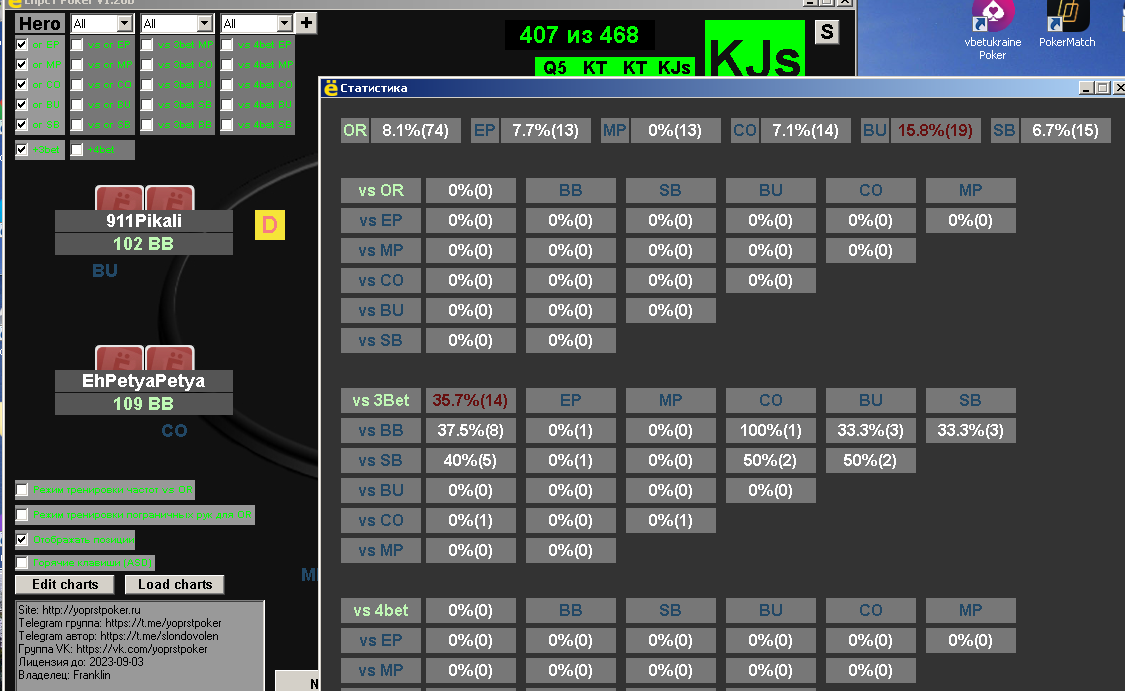The image size is (1125, 691).
Task: Click the '109 BB' stack of EhPetyaPetya
Action: [143, 404]
